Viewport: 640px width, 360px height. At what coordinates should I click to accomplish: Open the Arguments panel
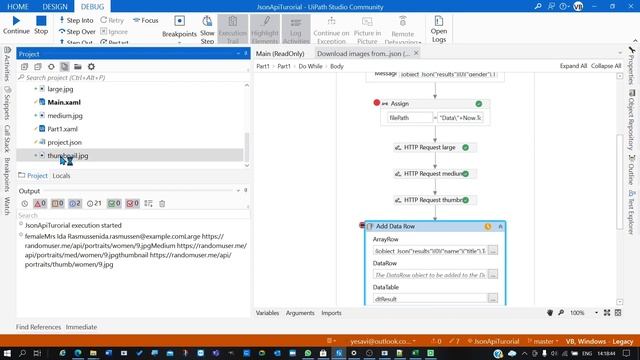(x=300, y=313)
